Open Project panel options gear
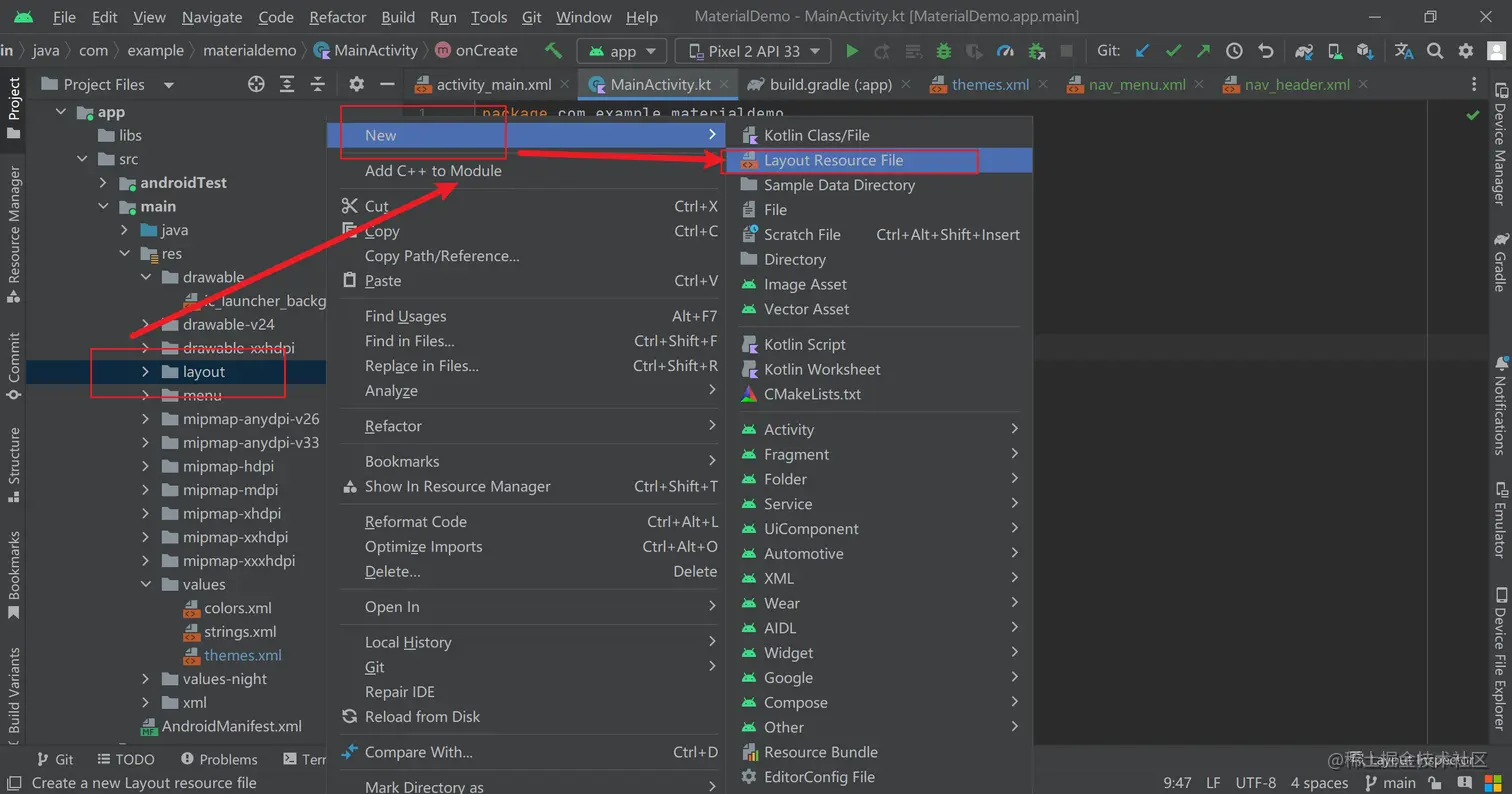Viewport: 1512px width, 794px height. click(356, 85)
